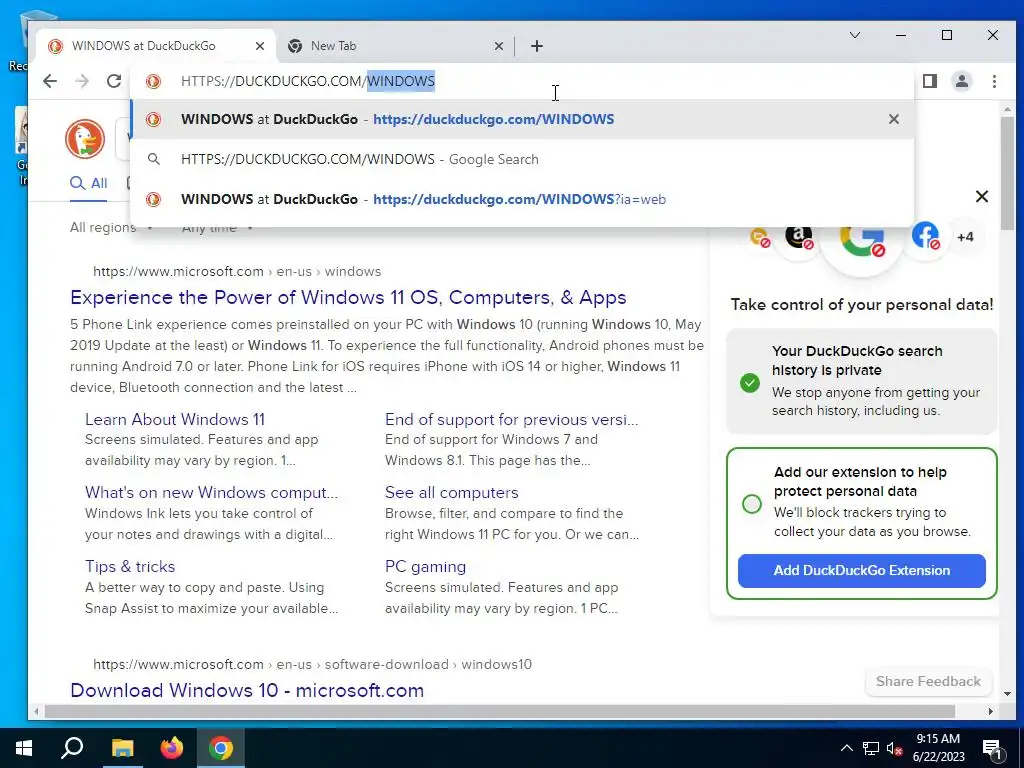1024x768 pixels.
Task: Dismiss the privacy promo panel with X
Action: point(981,196)
